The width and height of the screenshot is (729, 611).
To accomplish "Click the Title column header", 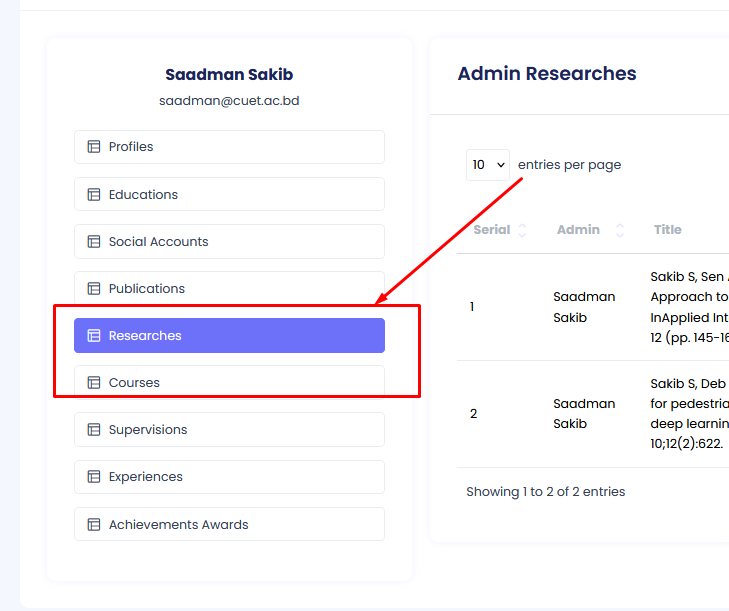I will pos(668,230).
